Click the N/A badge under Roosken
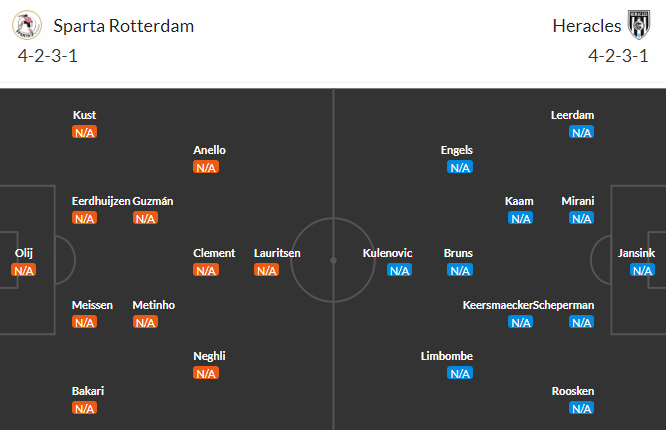The width and height of the screenshot is (666, 430). (581, 408)
